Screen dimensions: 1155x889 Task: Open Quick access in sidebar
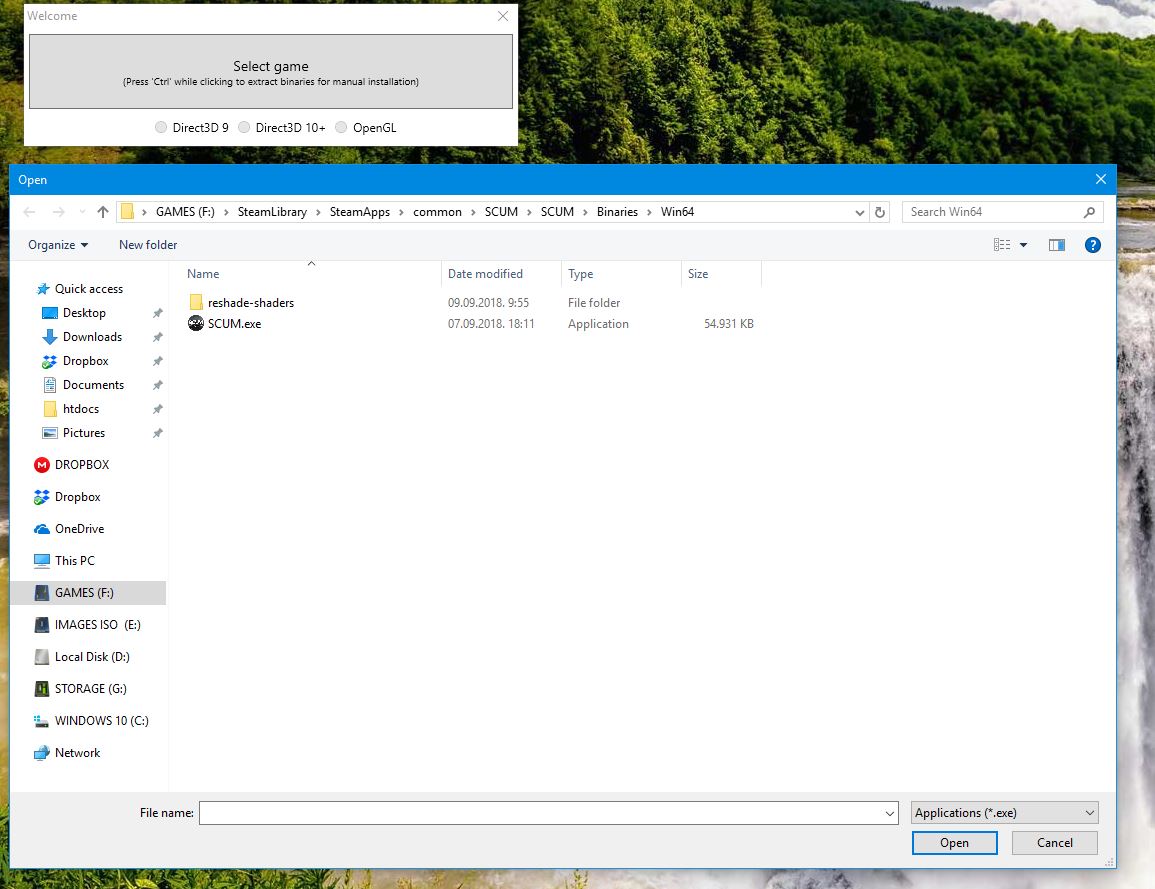pyautogui.click(x=88, y=289)
